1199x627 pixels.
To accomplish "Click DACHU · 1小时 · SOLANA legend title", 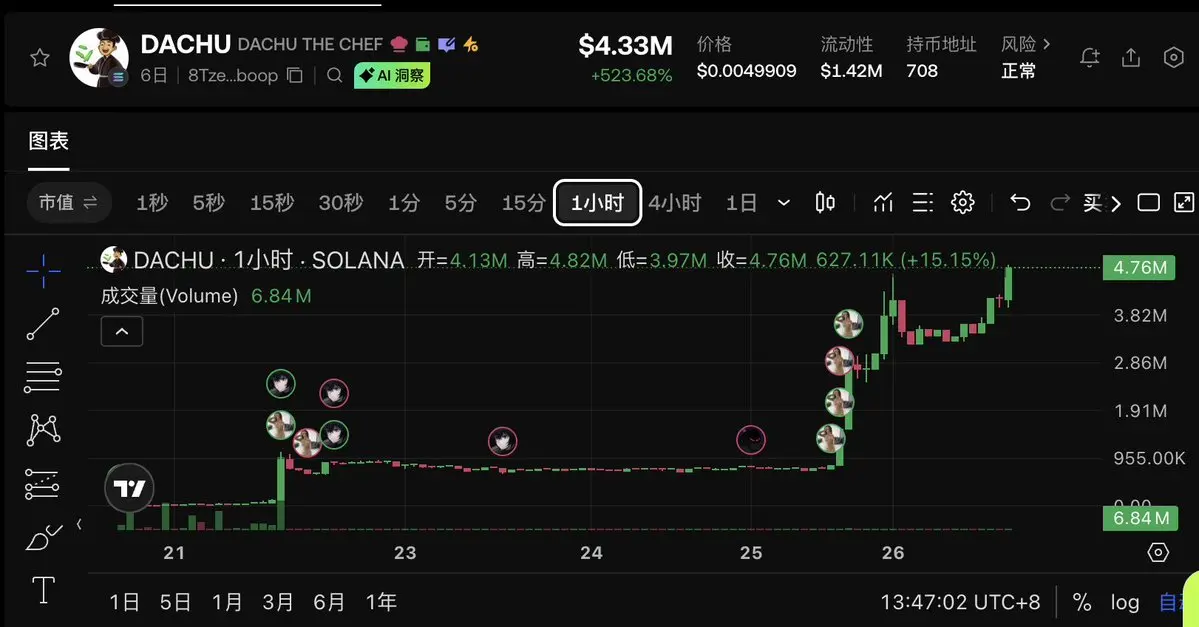I will [x=268, y=260].
